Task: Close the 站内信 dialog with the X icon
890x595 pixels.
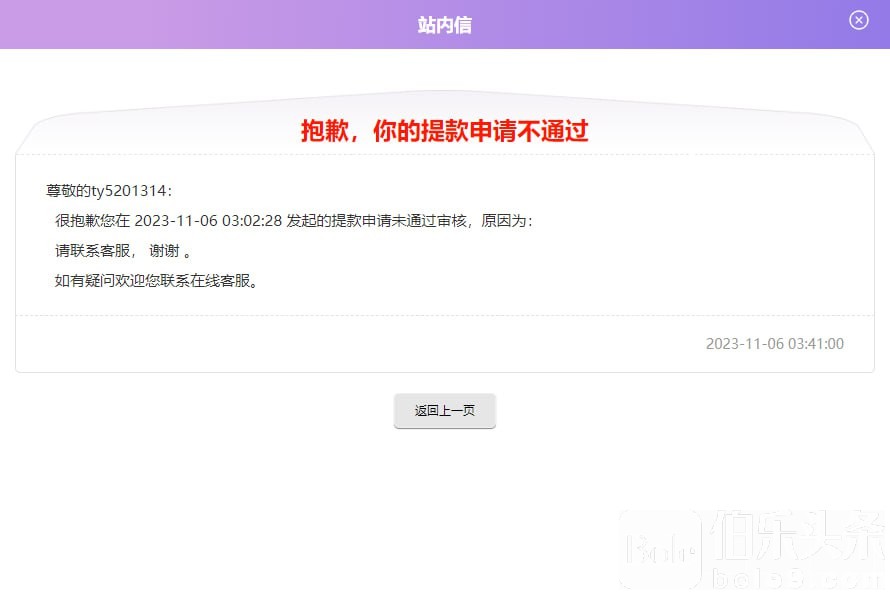Action: (x=858, y=20)
